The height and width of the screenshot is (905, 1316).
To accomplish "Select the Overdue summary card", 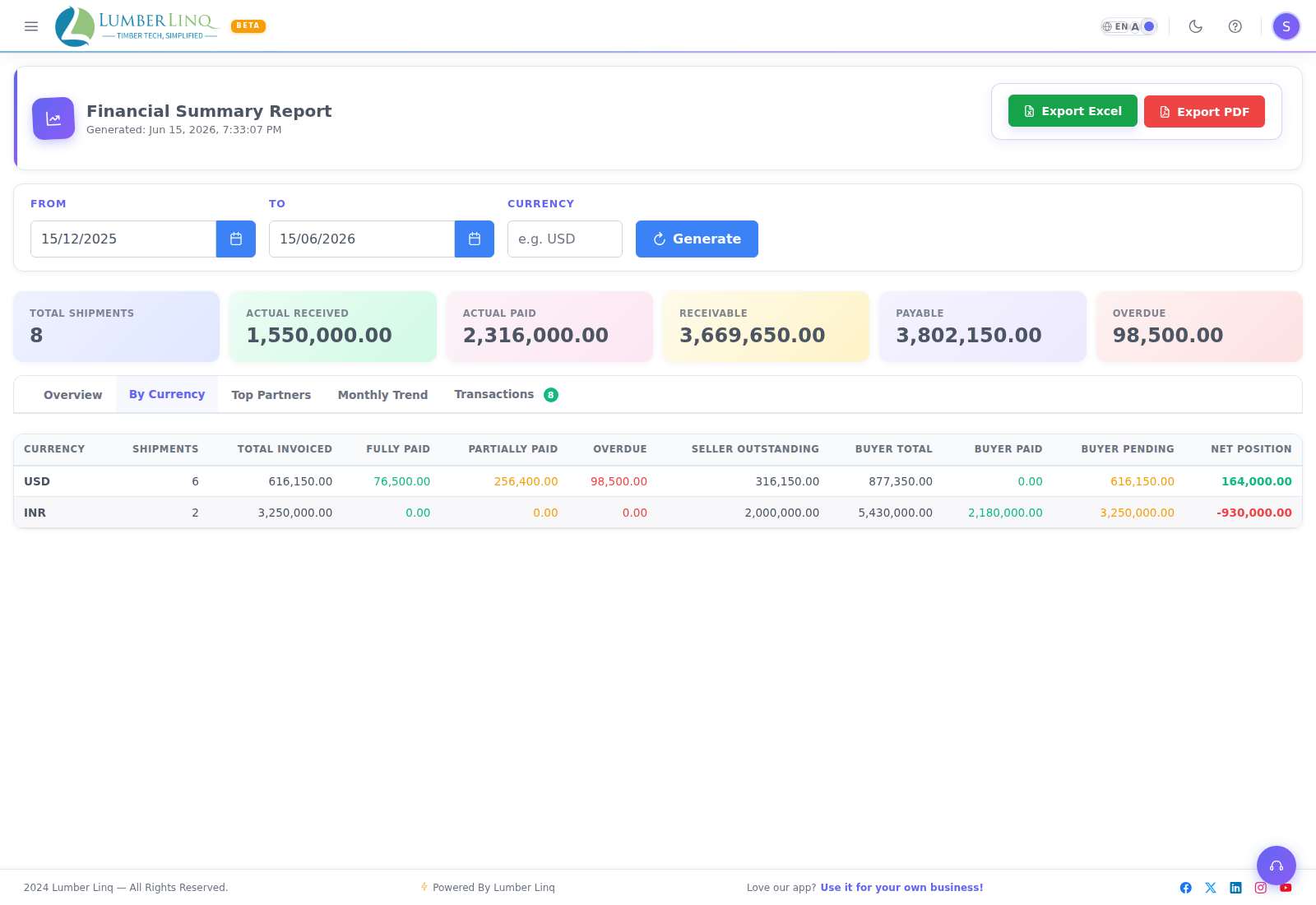I will 1199,327.
